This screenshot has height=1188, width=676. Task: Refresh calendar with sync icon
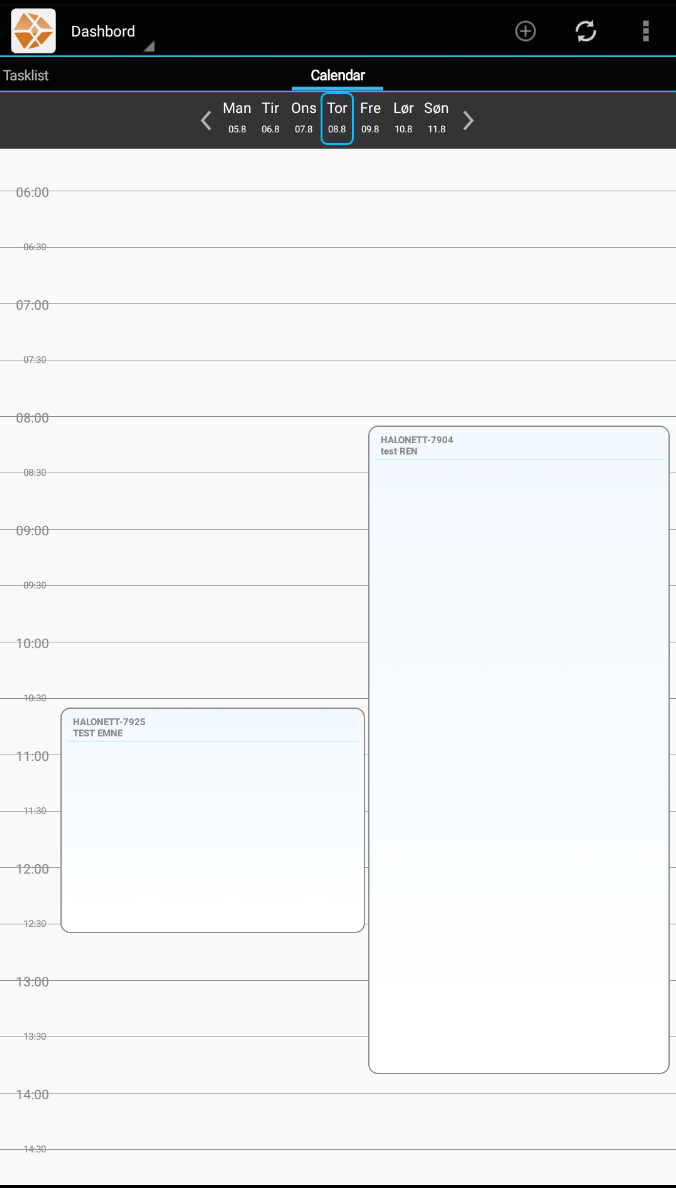[586, 31]
